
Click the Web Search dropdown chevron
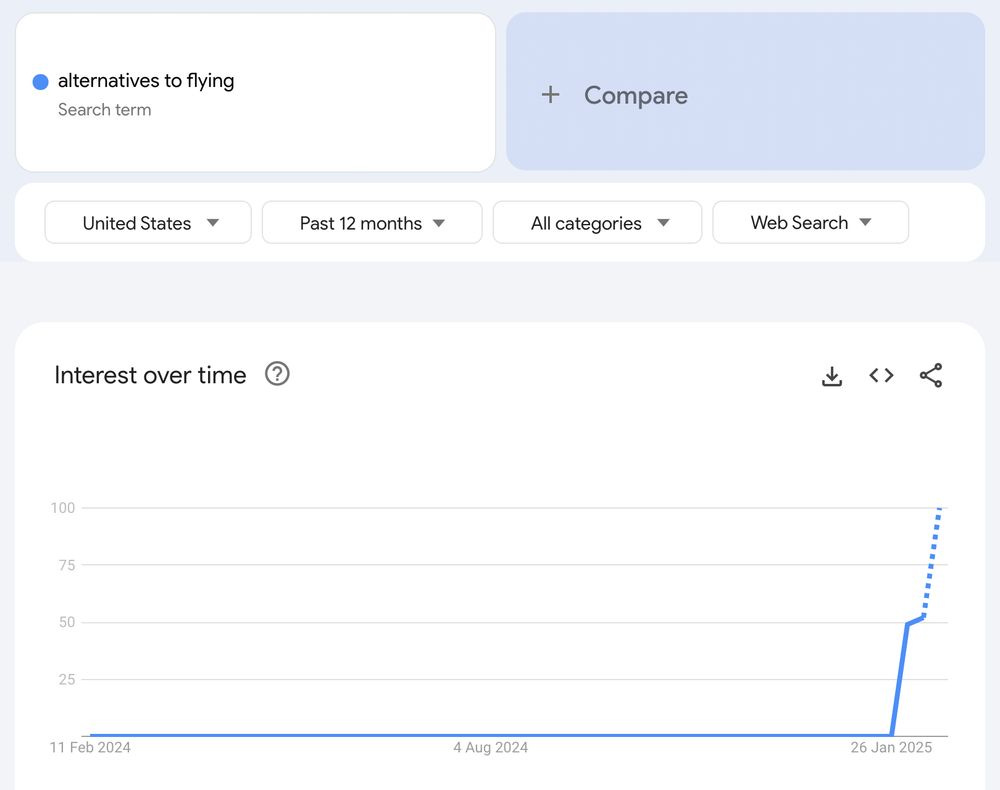pos(867,222)
